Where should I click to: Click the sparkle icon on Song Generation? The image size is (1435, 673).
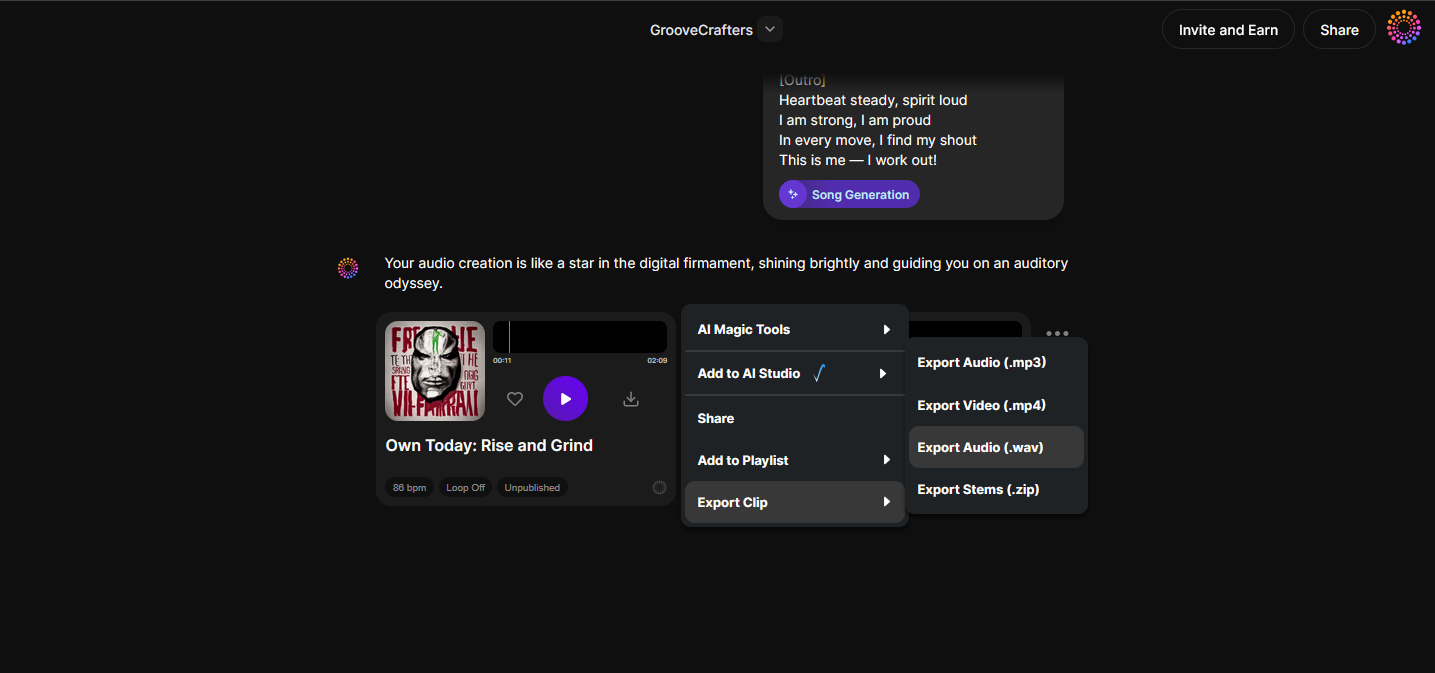(793, 194)
